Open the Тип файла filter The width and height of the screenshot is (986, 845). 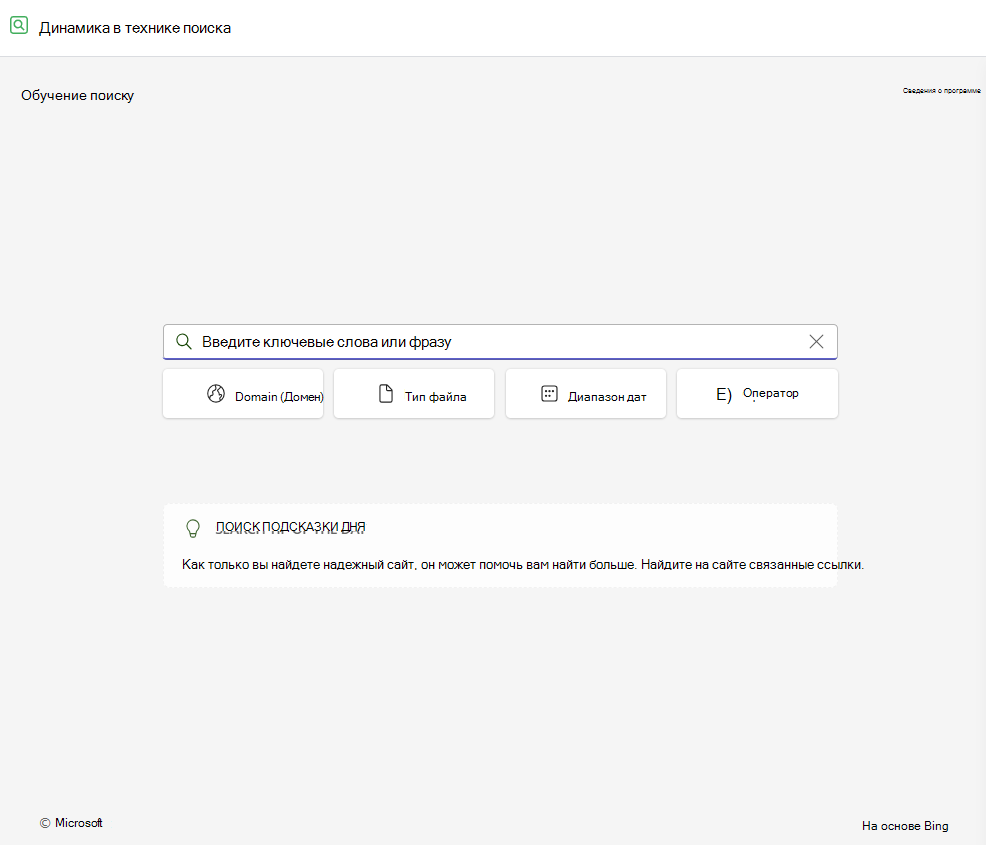(414, 394)
